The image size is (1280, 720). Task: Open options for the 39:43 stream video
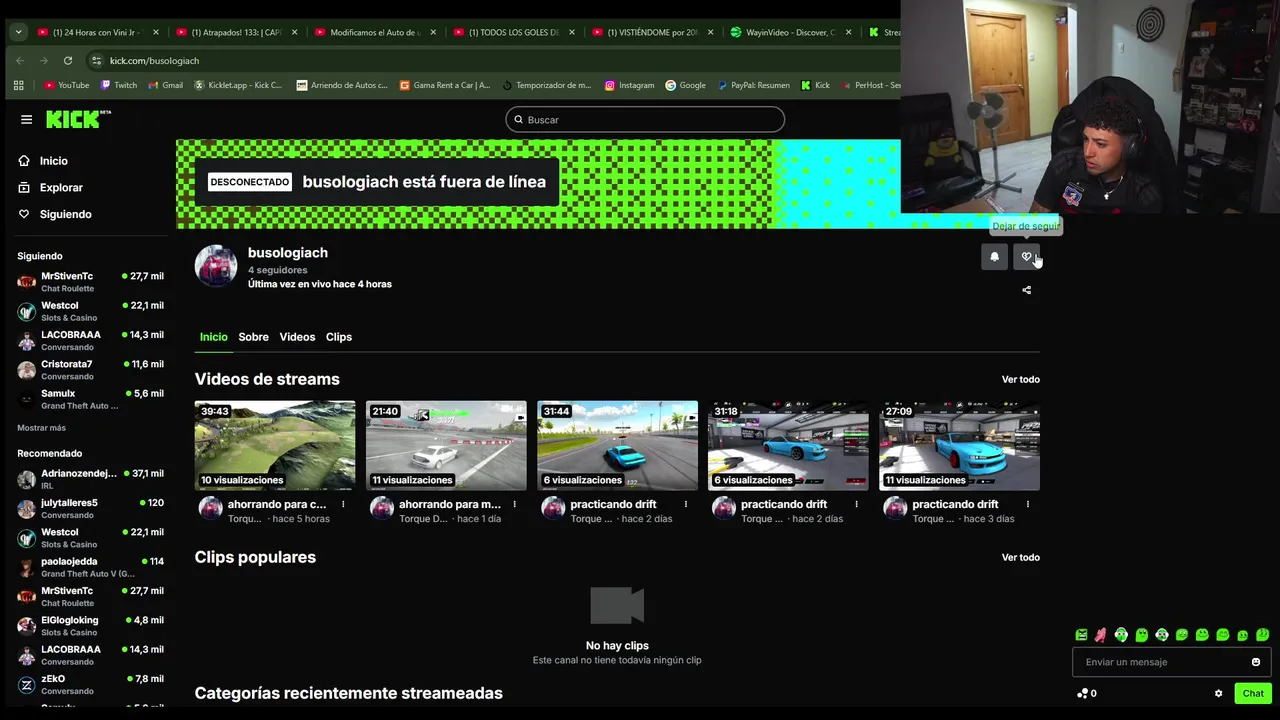[x=343, y=504]
